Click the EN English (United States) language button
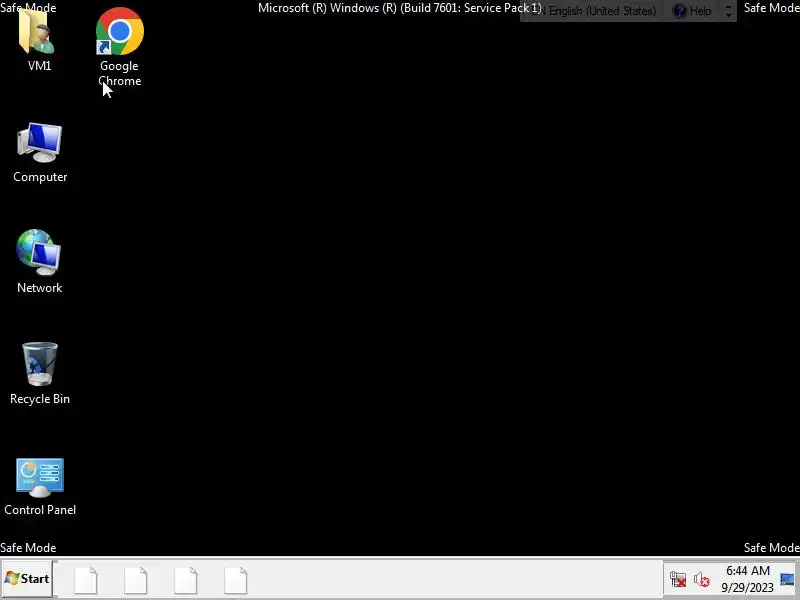 point(594,11)
